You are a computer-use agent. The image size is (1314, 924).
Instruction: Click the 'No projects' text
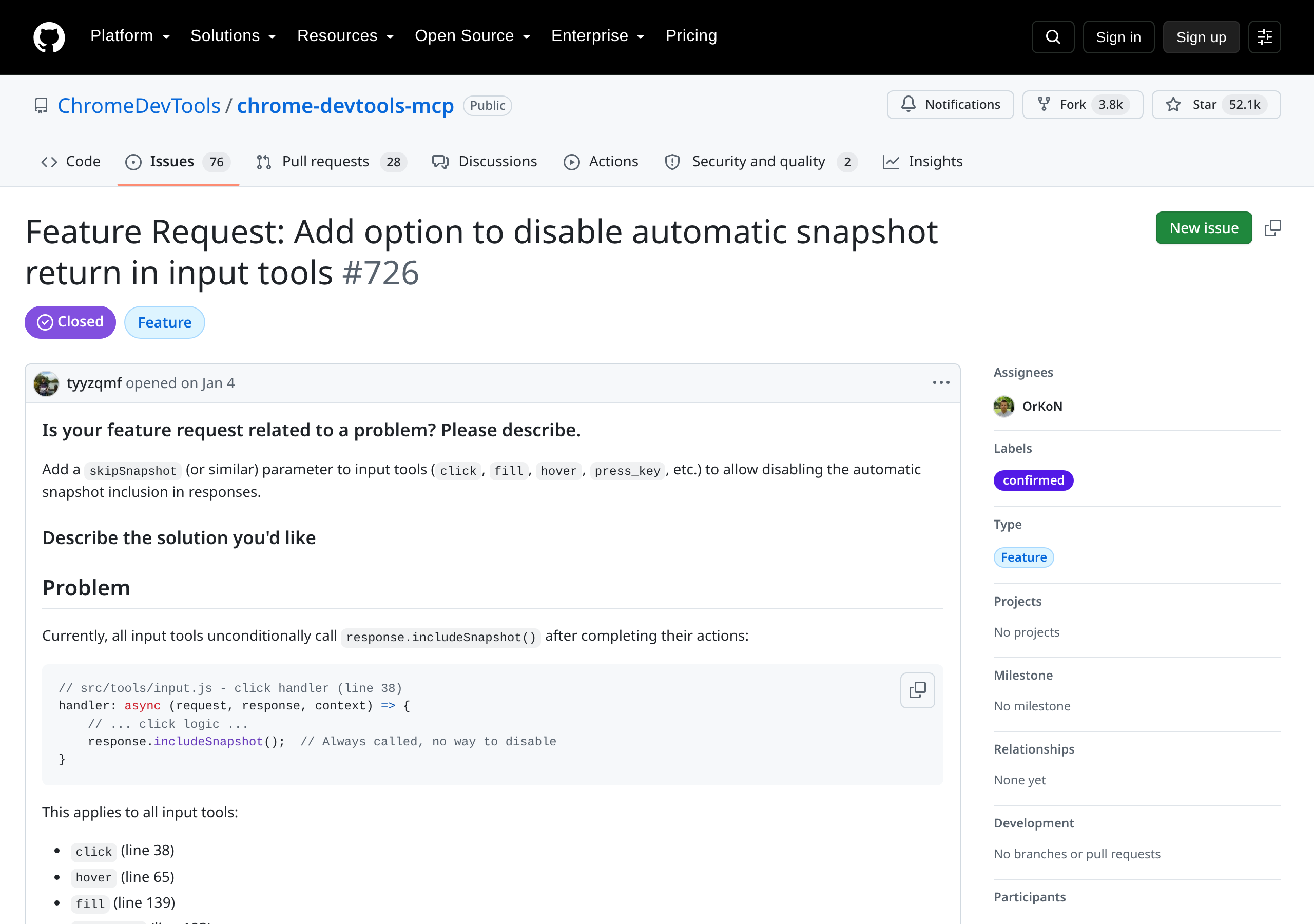point(1026,632)
